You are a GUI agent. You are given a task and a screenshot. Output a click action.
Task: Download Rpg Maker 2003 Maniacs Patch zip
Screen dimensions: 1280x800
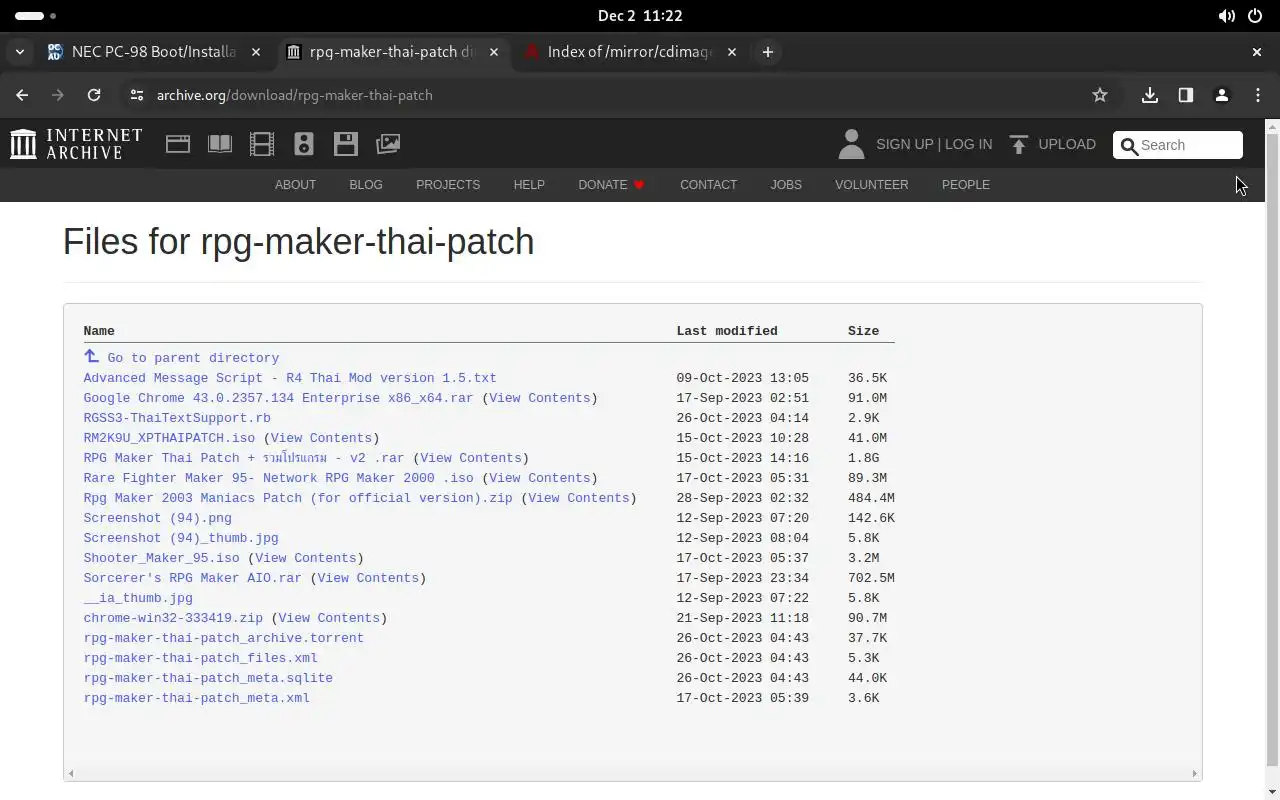pos(298,498)
